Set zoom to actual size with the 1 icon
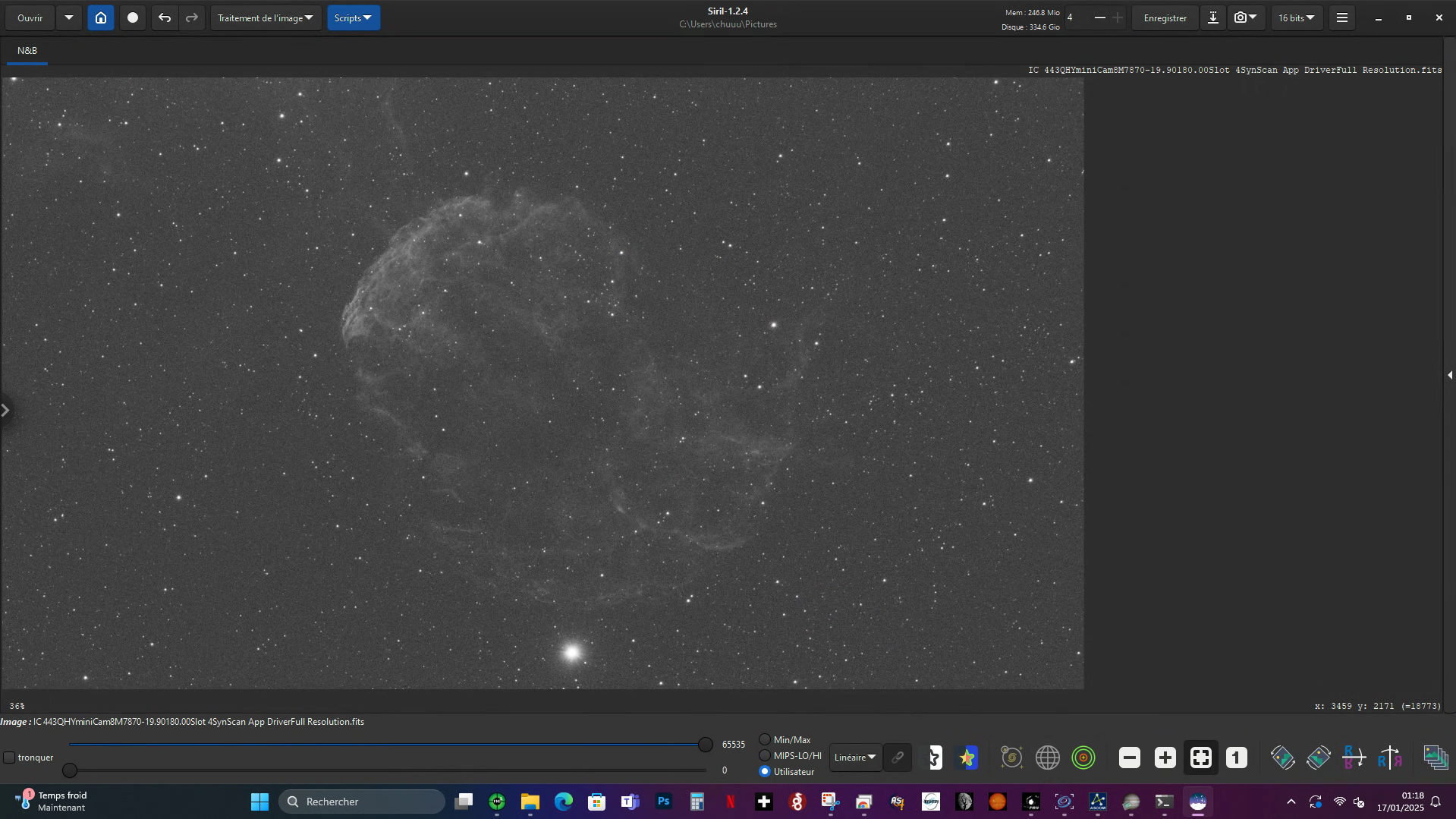Viewport: 1456px width, 819px height. (x=1236, y=758)
